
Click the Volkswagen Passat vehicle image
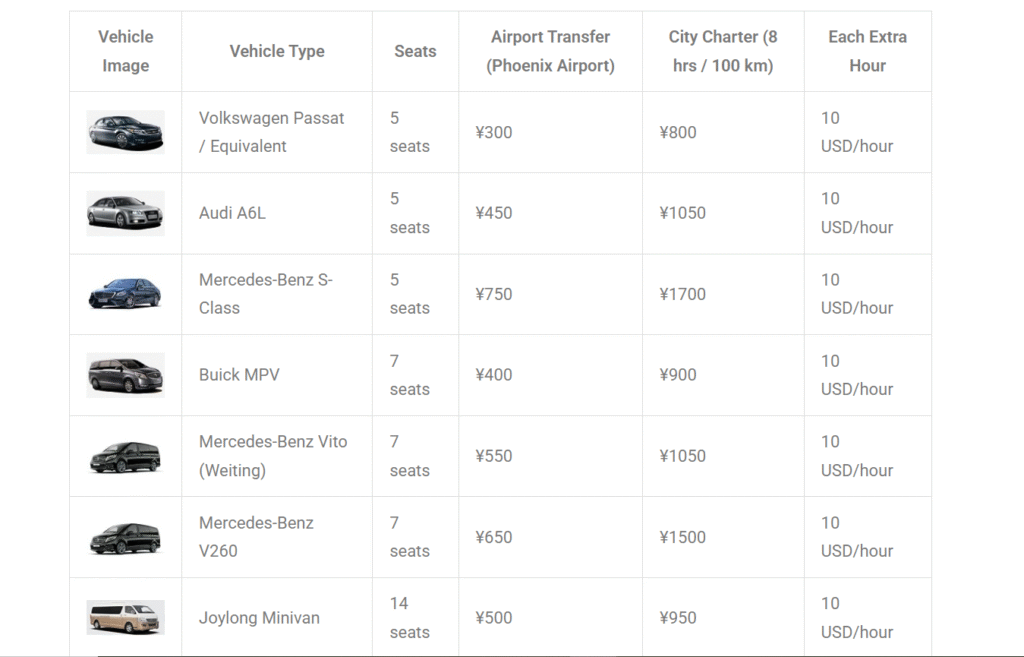click(125, 132)
